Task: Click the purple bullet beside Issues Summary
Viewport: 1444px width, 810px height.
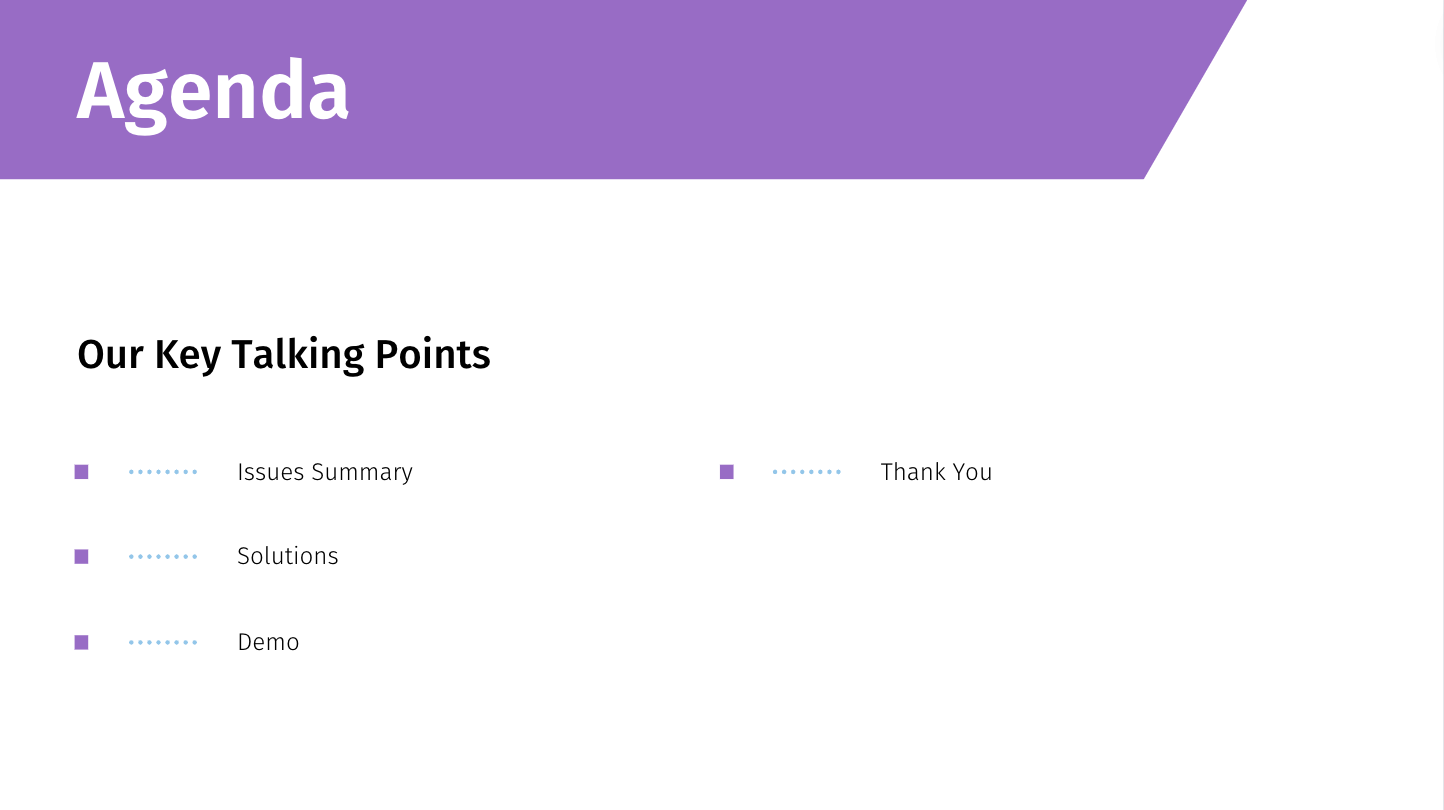Action: [82, 472]
